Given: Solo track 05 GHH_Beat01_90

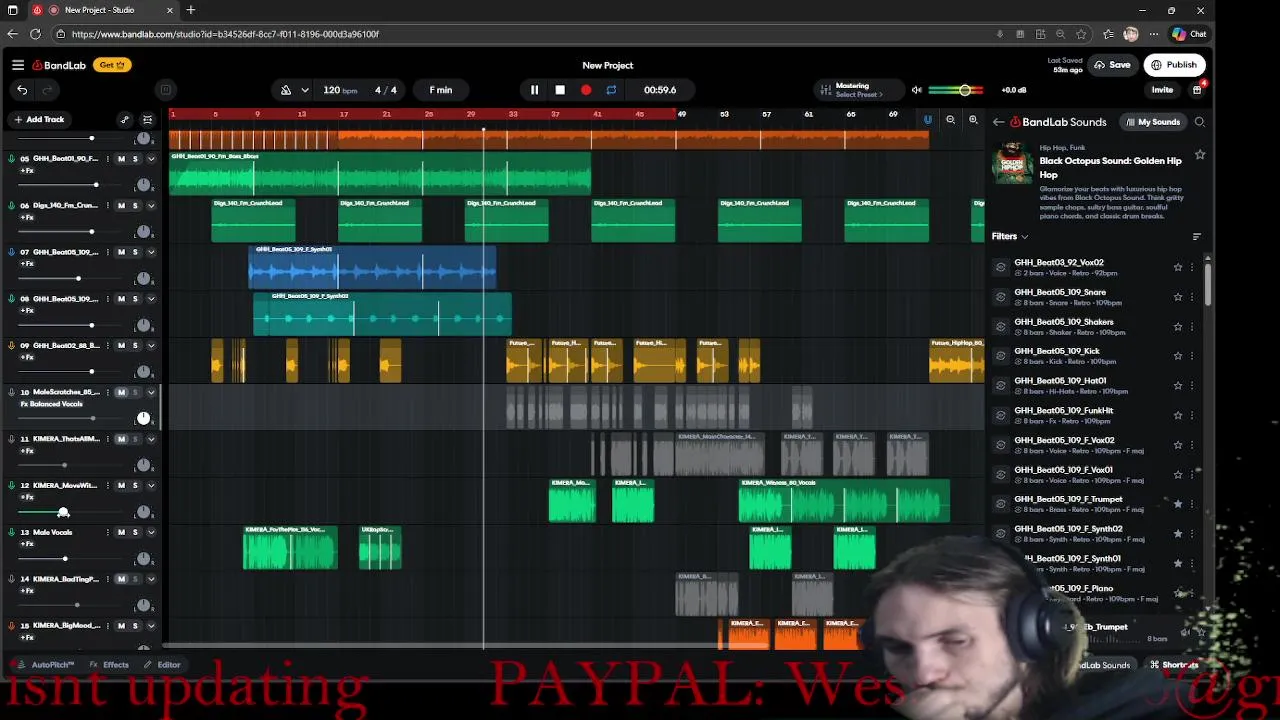Looking at the screenshot, I should (x=135, y=159).
